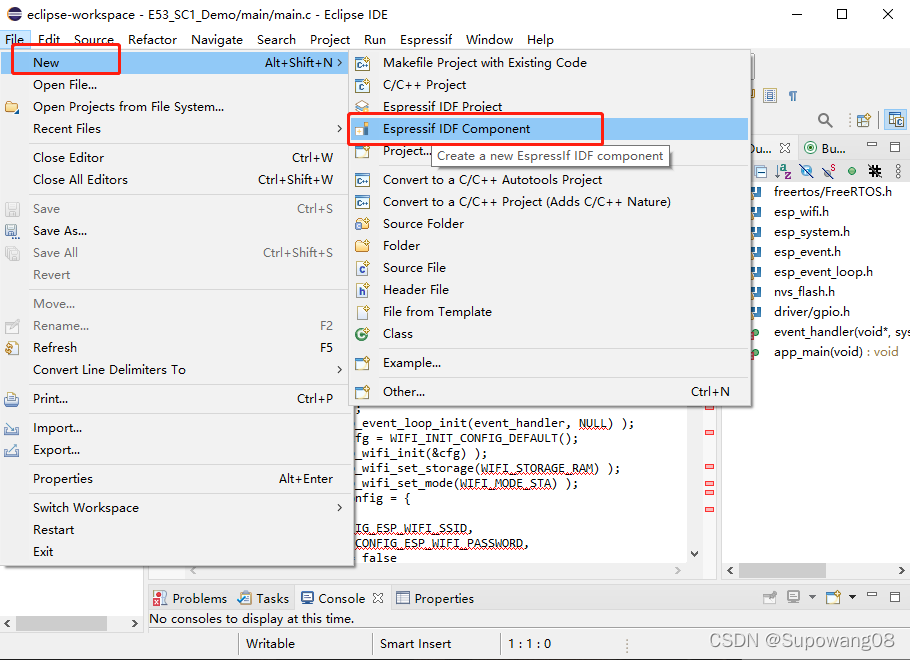Choose Espressif IDF Project entry
The height and width of the screenshot is (660, 910).
pos(549,107)
